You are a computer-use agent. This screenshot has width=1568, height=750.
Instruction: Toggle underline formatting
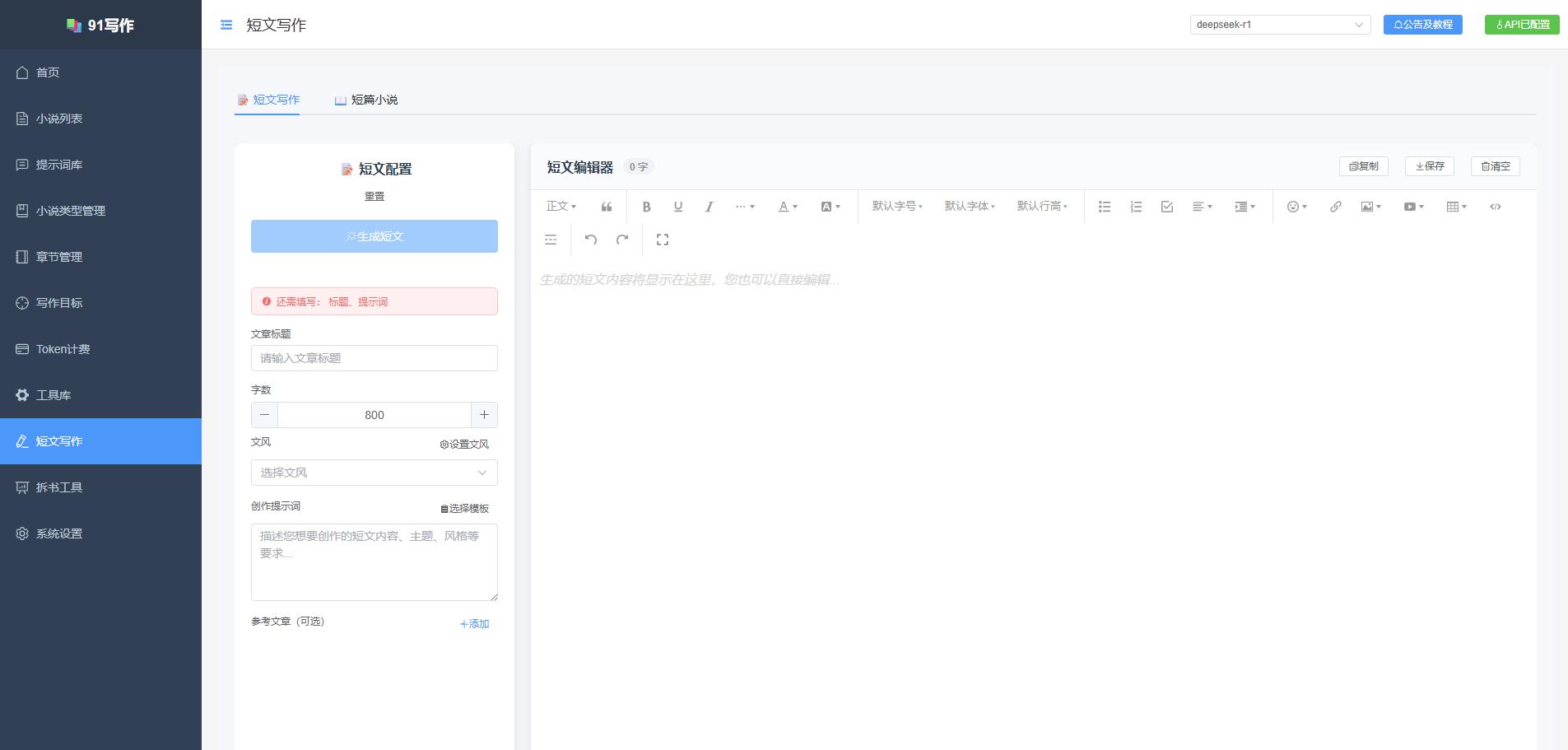click(678, 207)
